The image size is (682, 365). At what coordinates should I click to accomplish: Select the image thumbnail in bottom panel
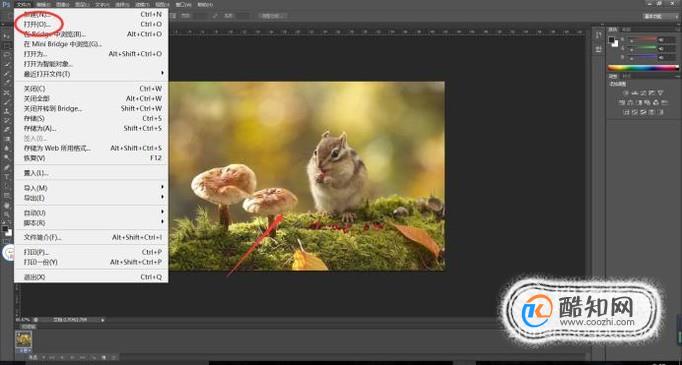click(x=23, y=339)
